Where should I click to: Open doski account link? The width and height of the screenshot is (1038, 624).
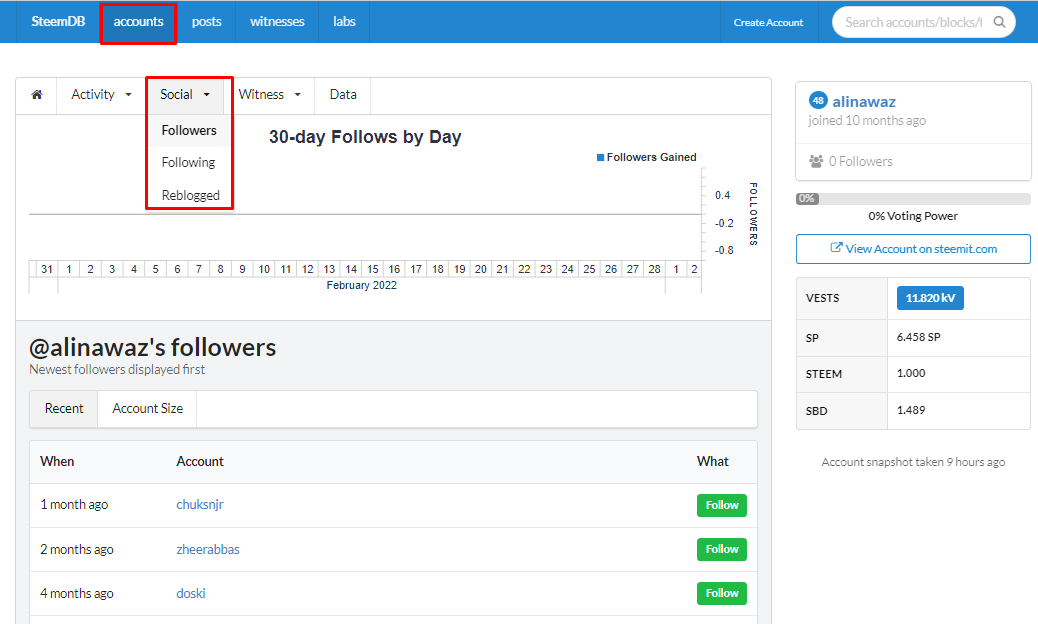pos(191,594)
